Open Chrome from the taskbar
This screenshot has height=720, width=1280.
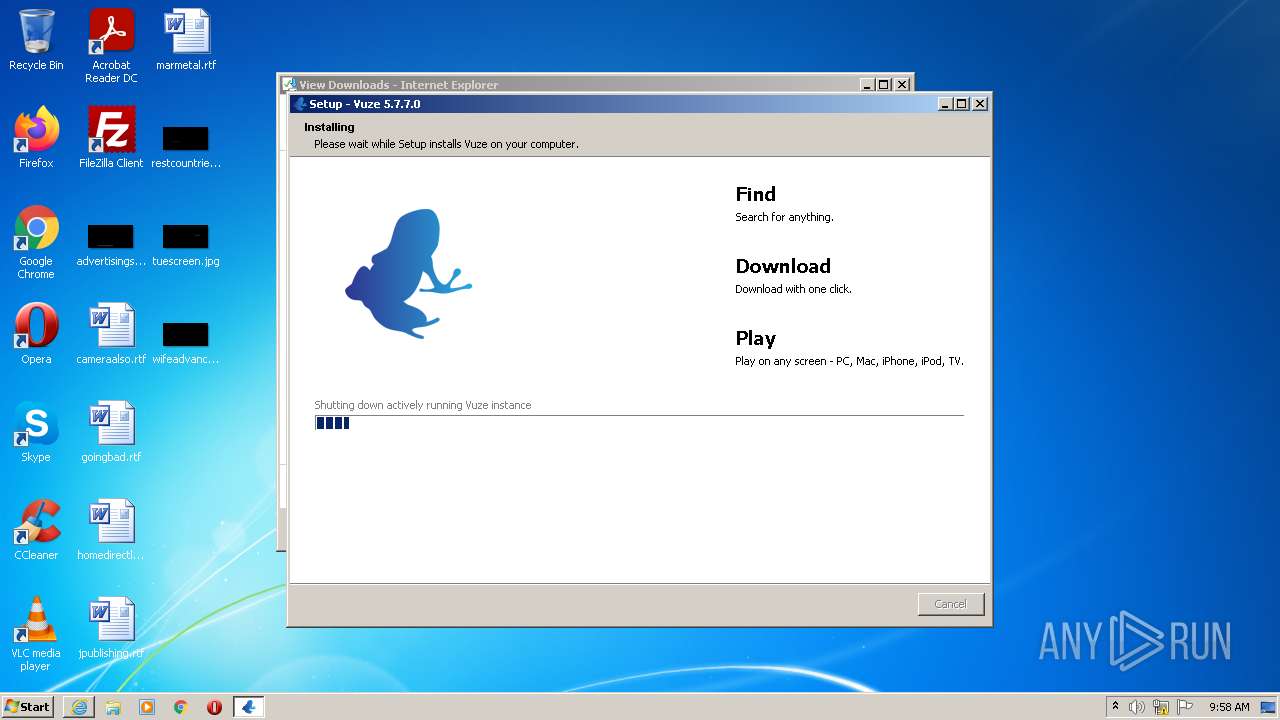click(x=181, y=707)
